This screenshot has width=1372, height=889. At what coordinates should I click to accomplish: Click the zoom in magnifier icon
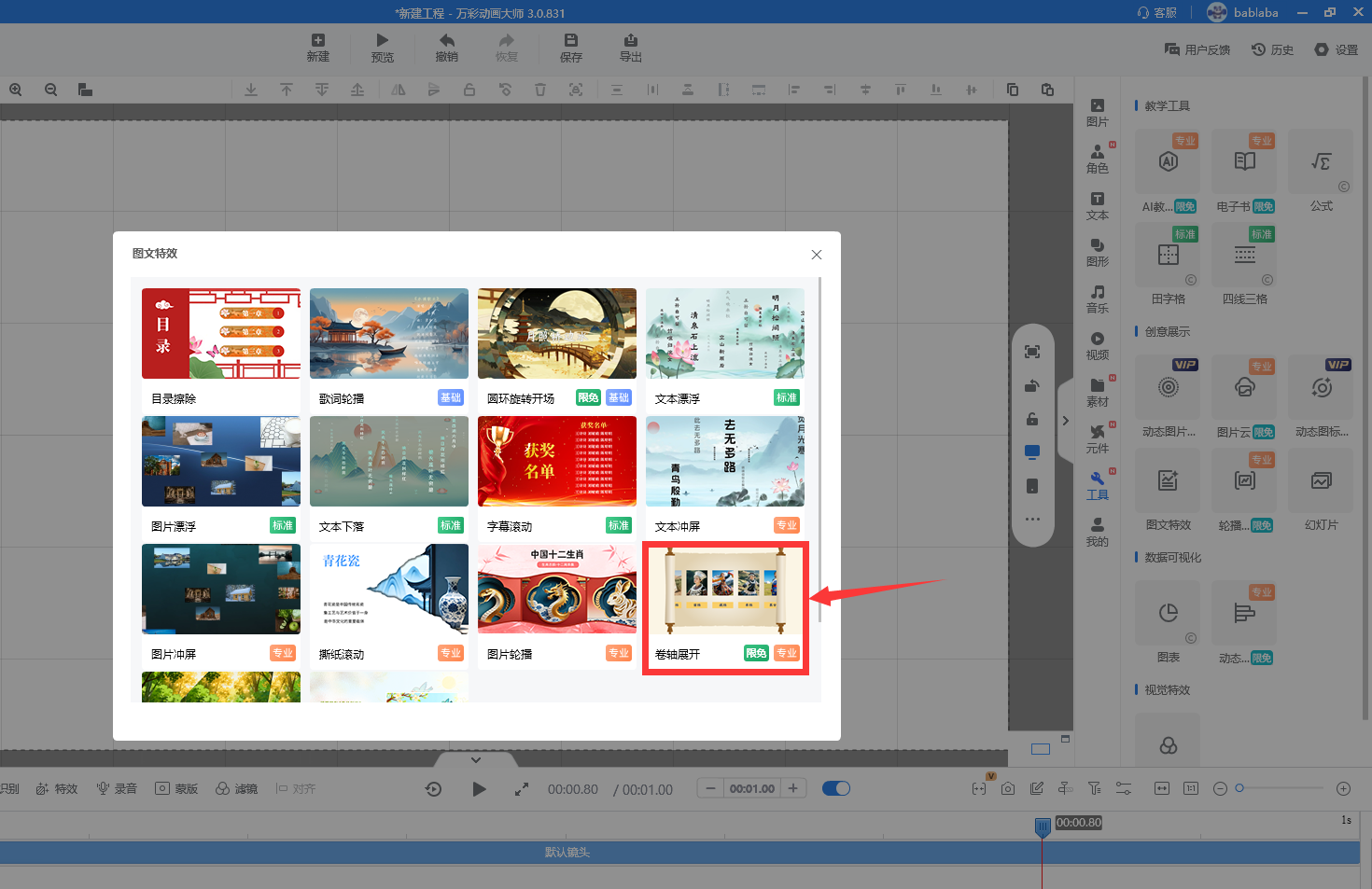tap(16, 90)
